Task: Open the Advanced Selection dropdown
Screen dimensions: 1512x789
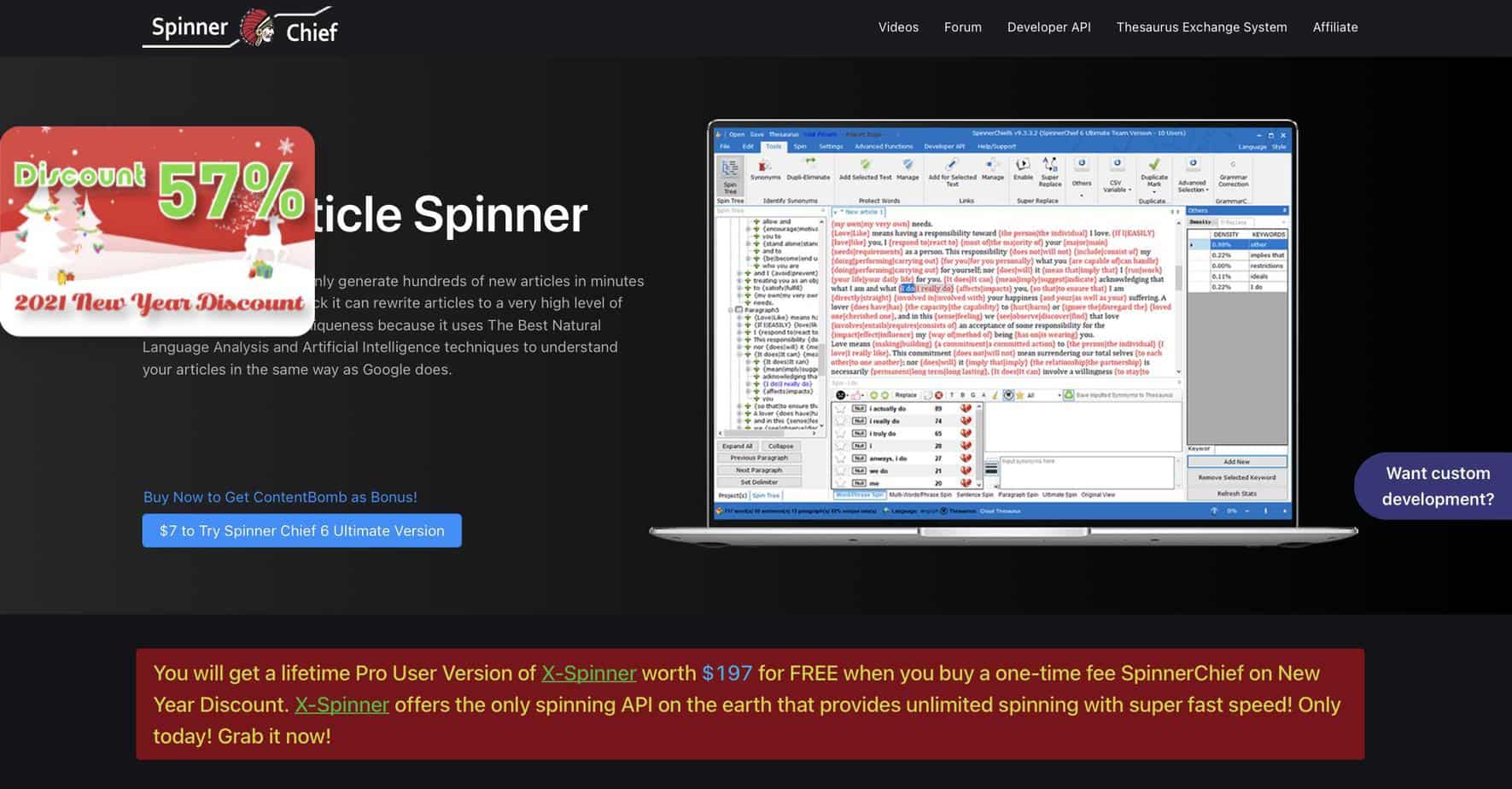Action: point(1192,175)
